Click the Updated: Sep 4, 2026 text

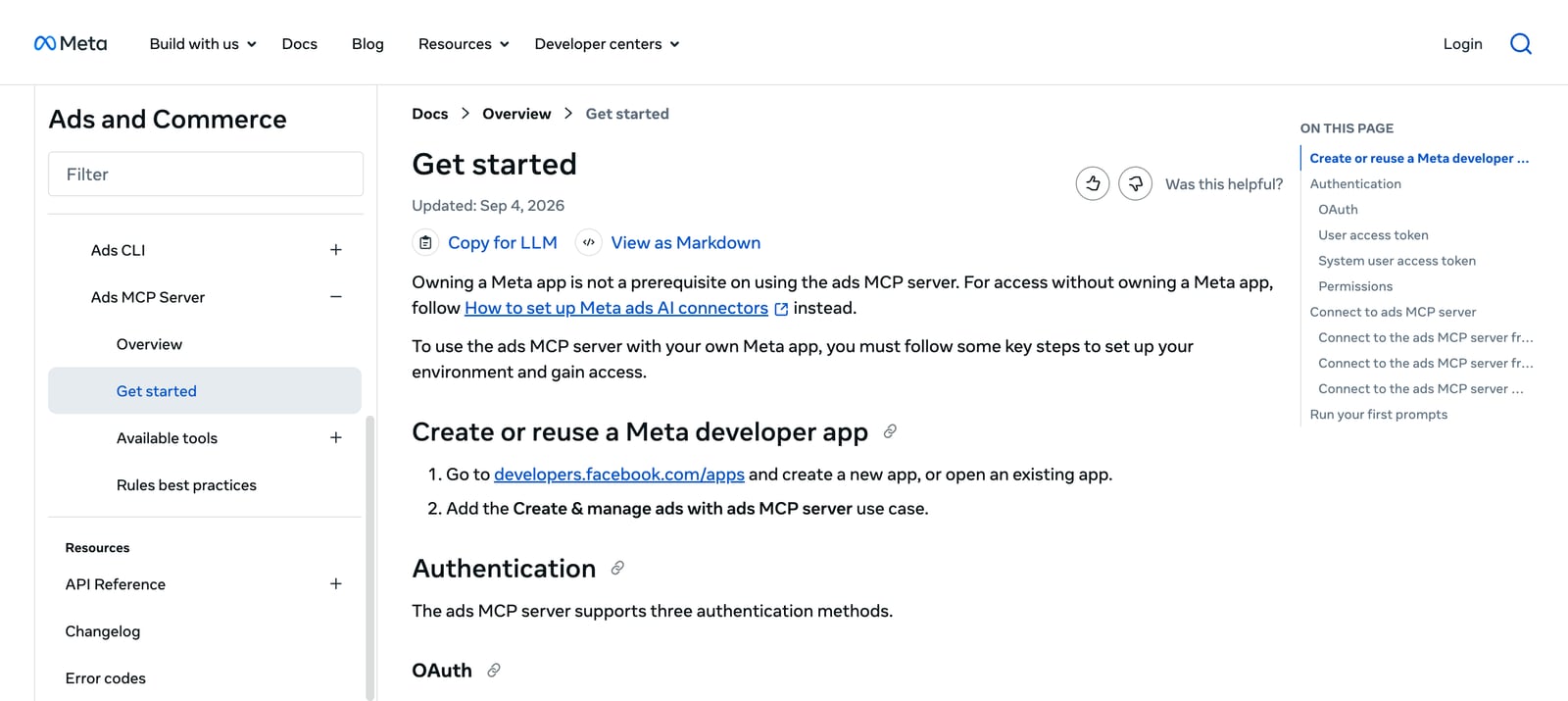click(488, 206)
